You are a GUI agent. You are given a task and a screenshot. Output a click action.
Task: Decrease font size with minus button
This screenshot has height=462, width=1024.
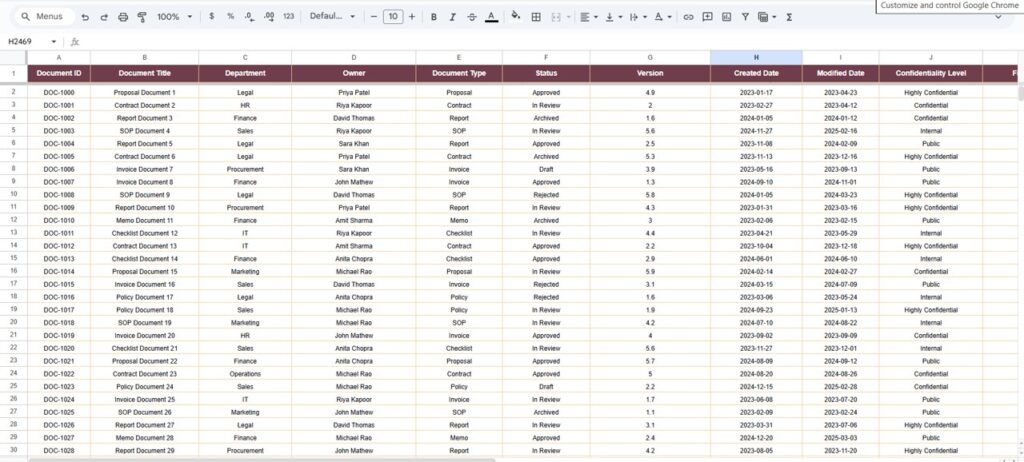click(x=374, y=17)
